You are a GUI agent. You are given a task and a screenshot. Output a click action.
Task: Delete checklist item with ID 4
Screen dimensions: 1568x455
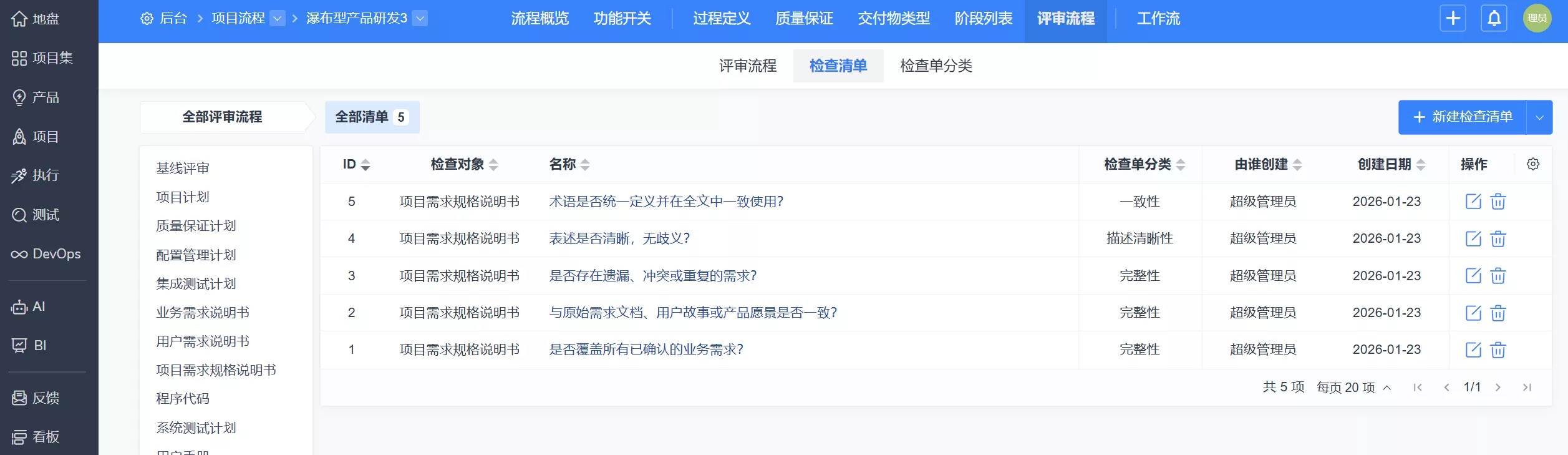(1498, 238)
